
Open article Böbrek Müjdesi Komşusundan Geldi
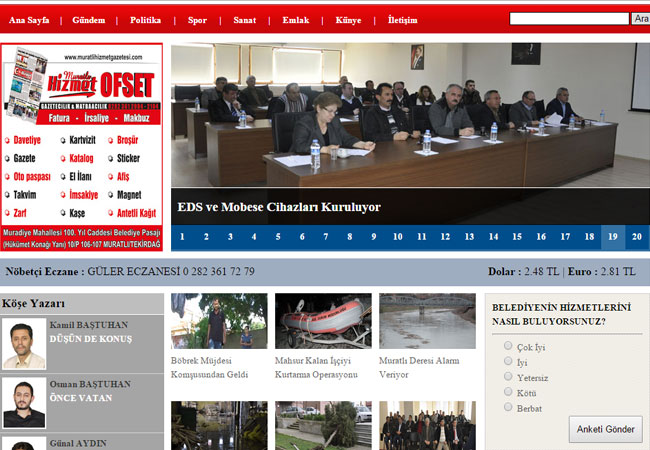pyautogui.click(x=209, y=368)
